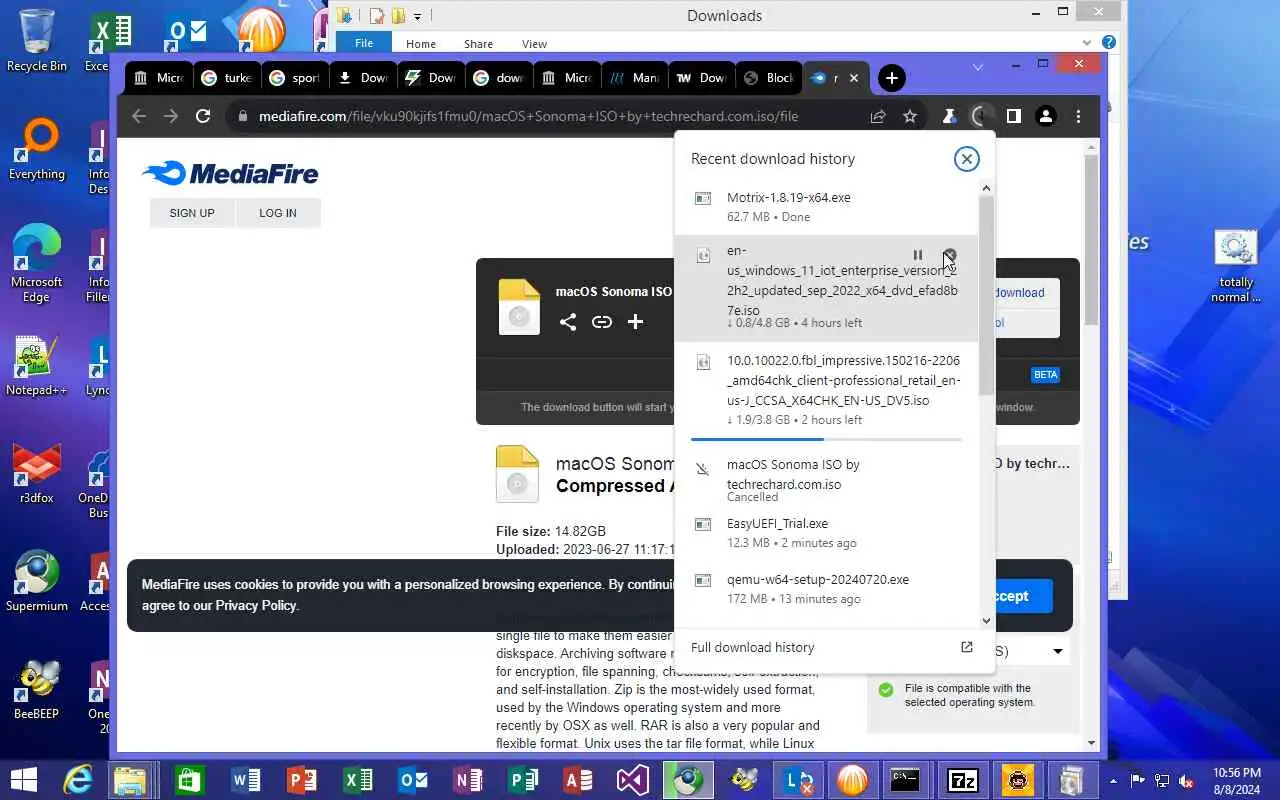
Task: Bookmark this page with the star icon
Action: tap(910, 116)
